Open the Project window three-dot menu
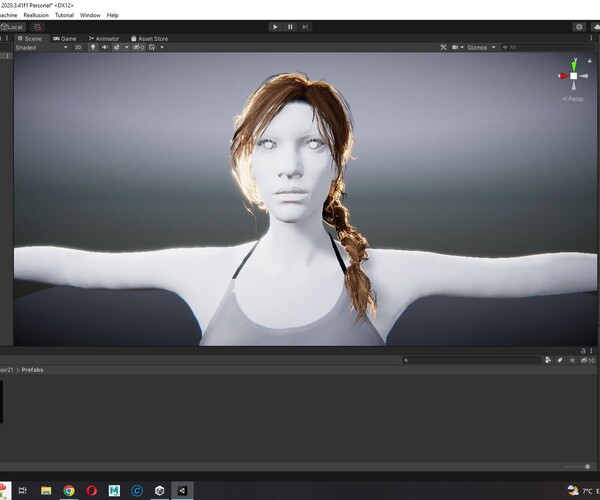The width and height of the screenshot is (600, 500). [591, 351]
